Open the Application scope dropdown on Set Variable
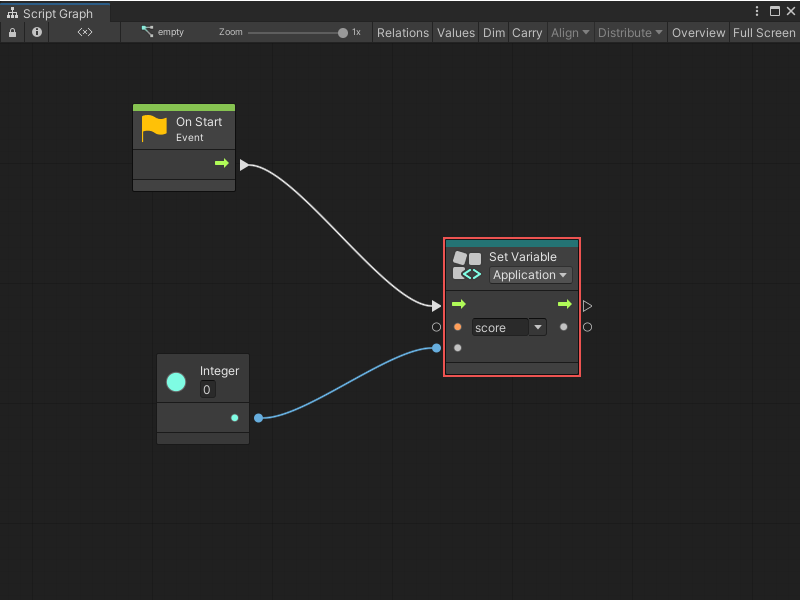Screen dimensions: 800x600 click(x=530, y=275)
